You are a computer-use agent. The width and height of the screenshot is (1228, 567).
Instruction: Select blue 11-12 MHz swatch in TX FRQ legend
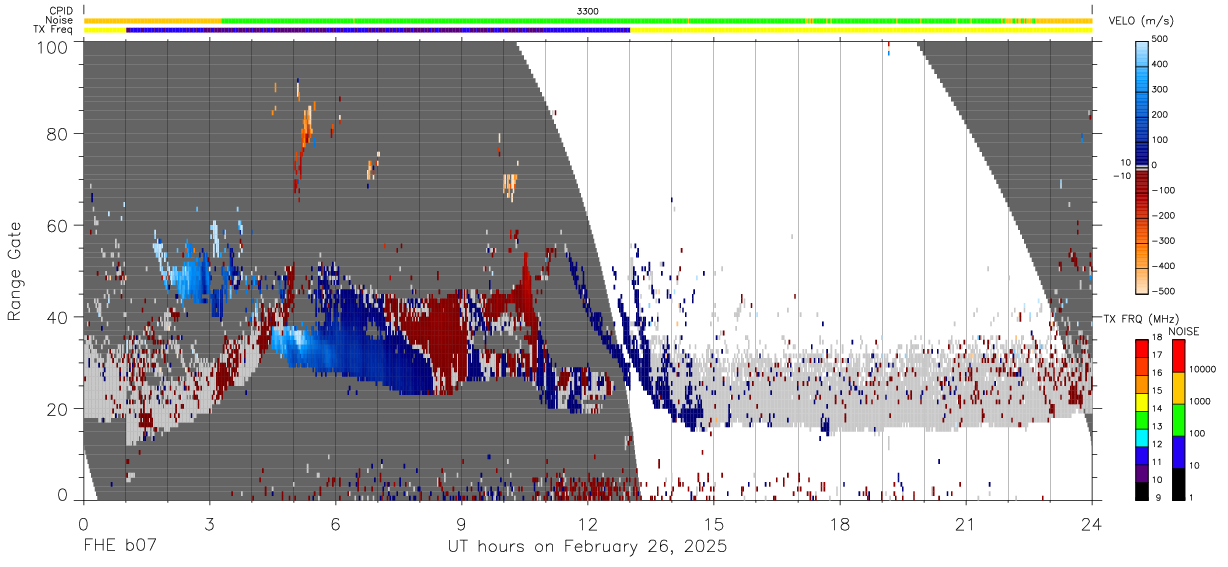(1141, 454)
